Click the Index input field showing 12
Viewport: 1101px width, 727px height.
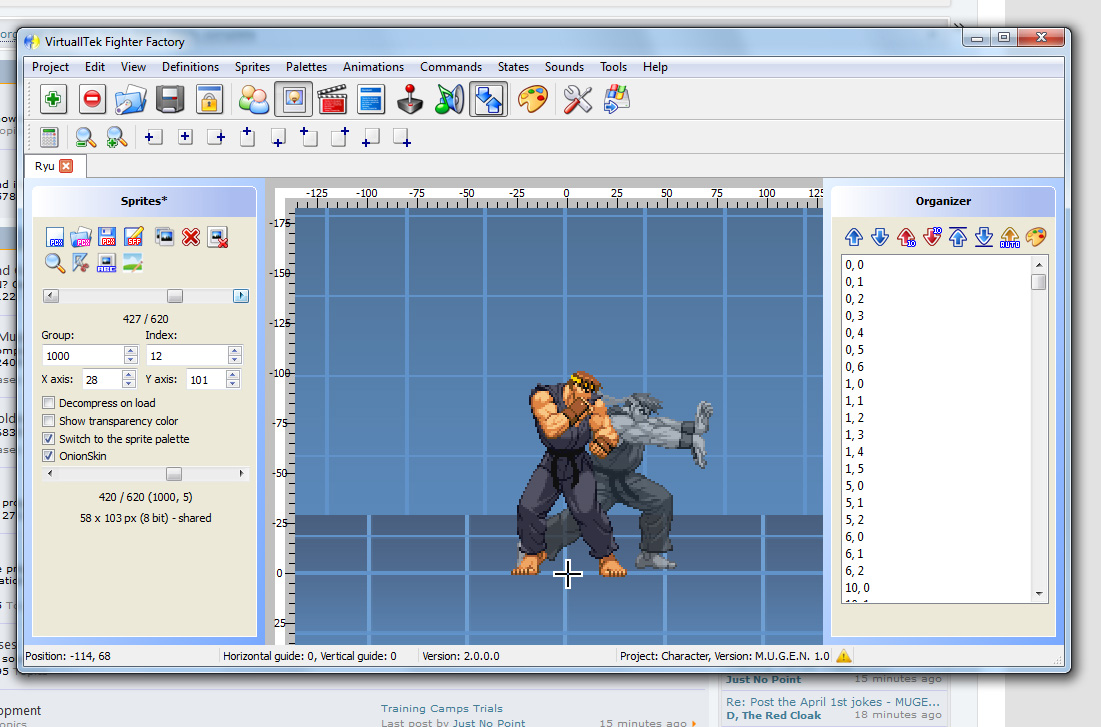(187, 355)
